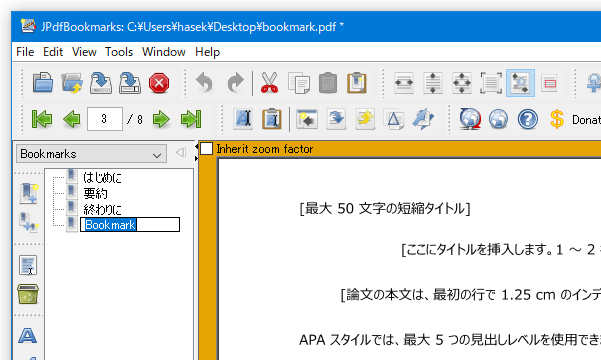The height and width of the screenshot is (360, 601).
Task: Open the Bookmarks panel dropdown
Action: point(91,154)
